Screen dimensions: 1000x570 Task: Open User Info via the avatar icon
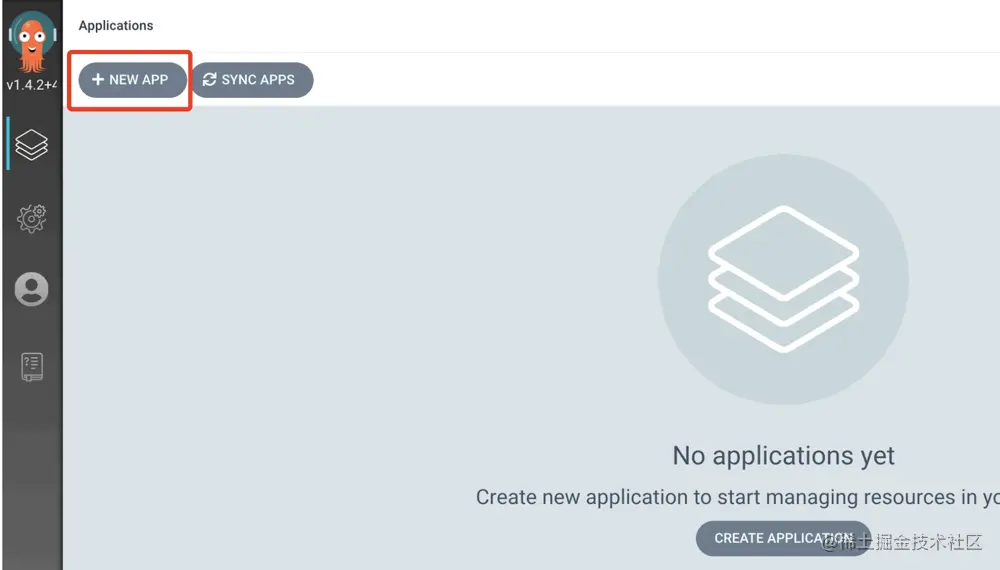click(x=31, y=289)
